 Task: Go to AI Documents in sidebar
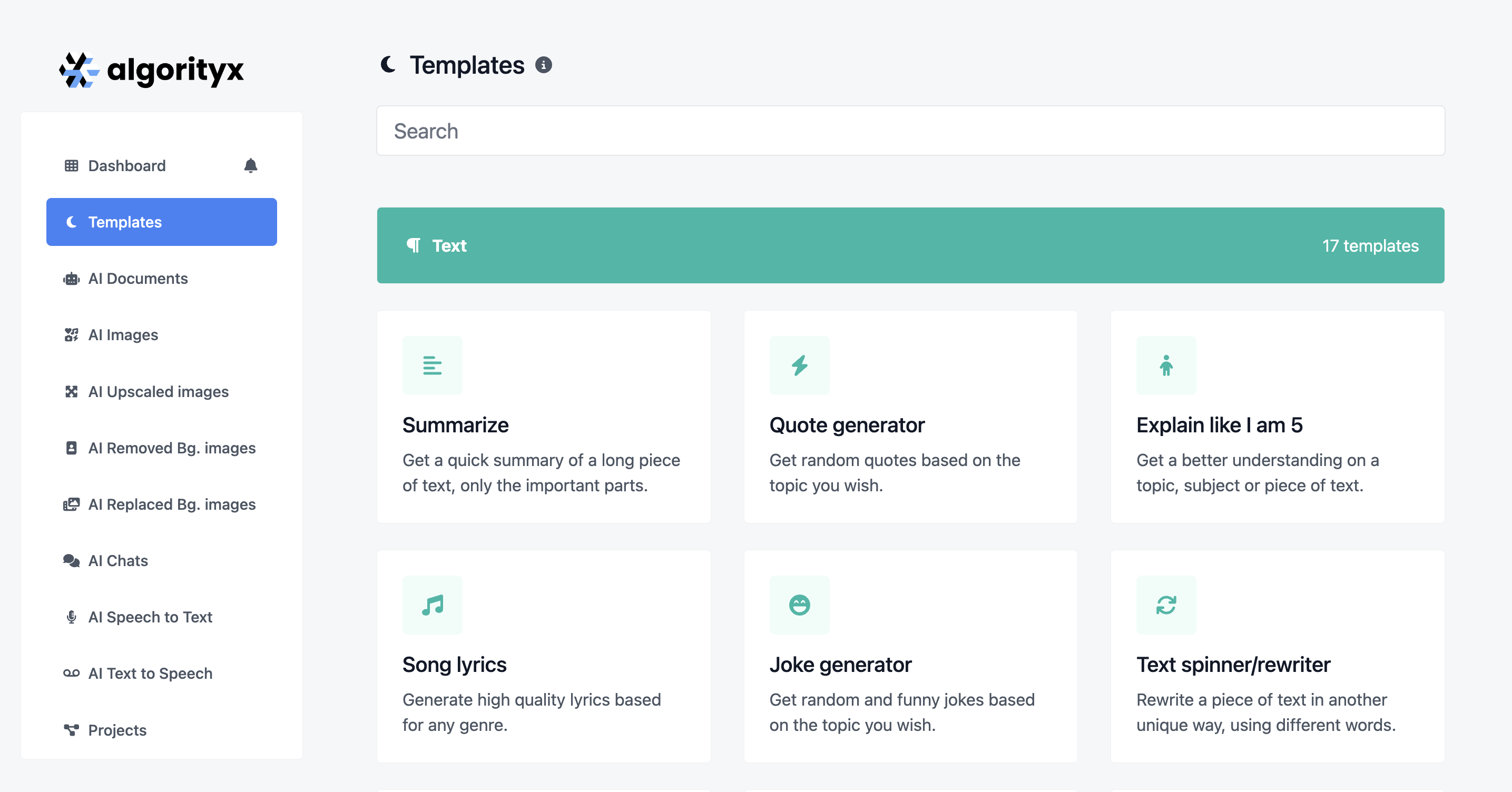point(138,279)
